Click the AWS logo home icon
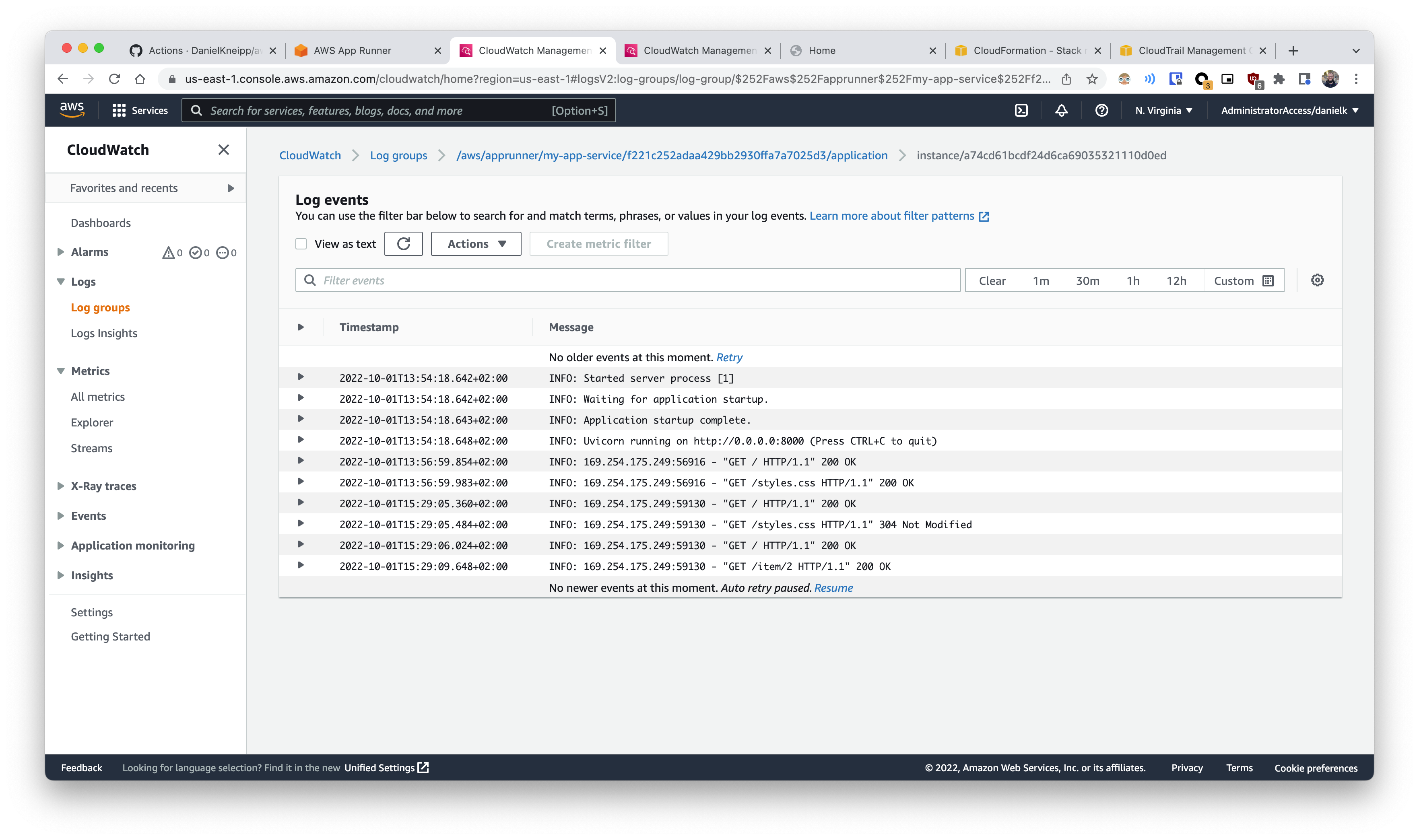Screen dimensions: 1419x840 point(72,109)
